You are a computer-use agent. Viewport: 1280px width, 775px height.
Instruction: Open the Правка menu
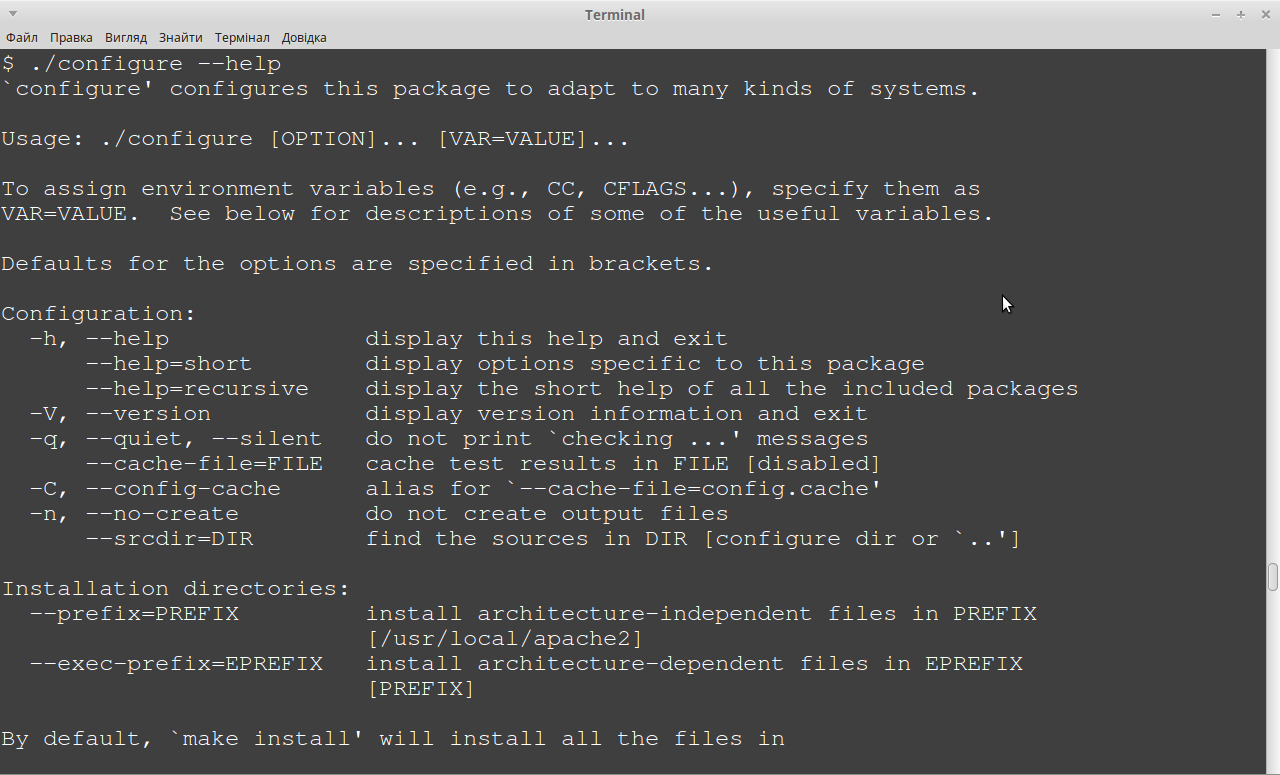coord(71,37)
